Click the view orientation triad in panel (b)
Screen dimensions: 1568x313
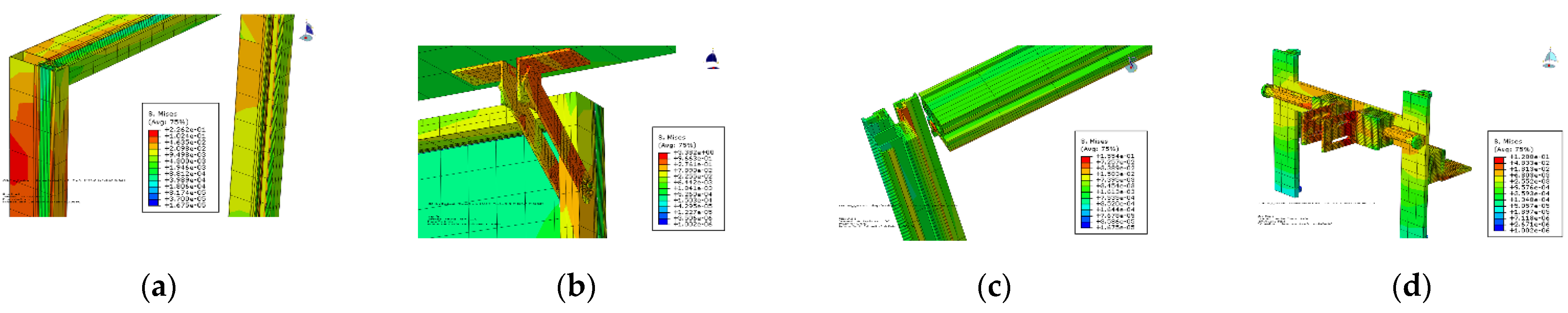coord(712,60)
